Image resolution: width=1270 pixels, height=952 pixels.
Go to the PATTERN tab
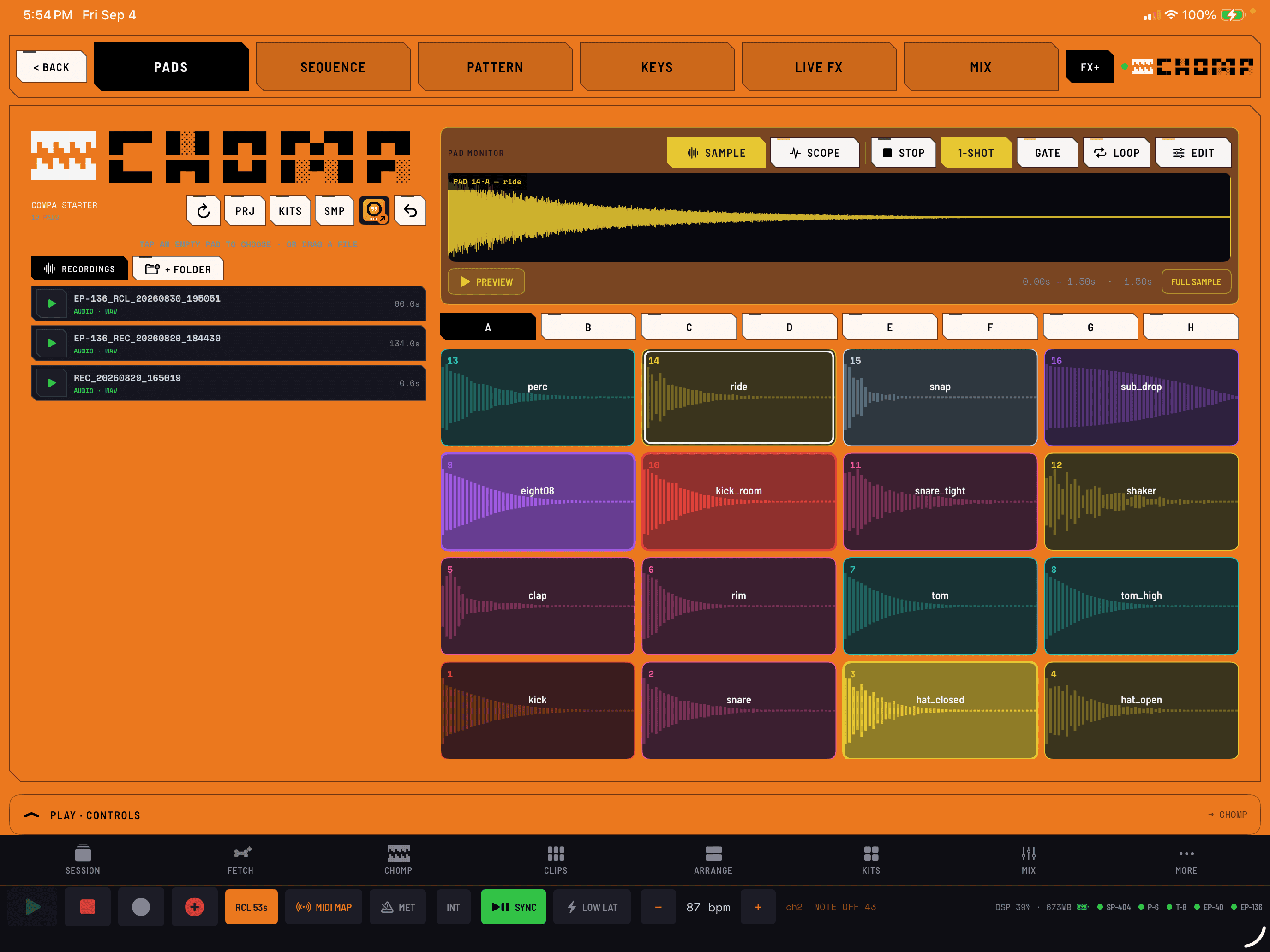[495, 66]
